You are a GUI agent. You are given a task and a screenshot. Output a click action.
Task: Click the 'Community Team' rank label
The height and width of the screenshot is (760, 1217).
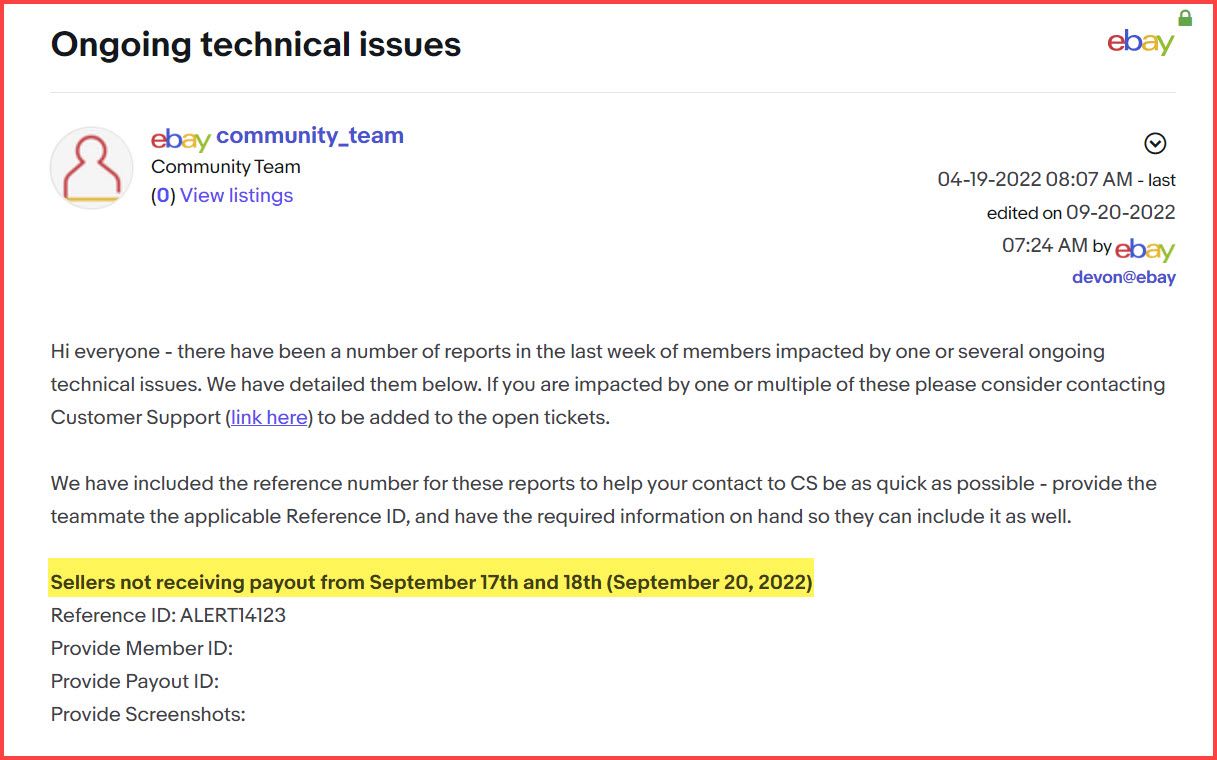point(226,167)
